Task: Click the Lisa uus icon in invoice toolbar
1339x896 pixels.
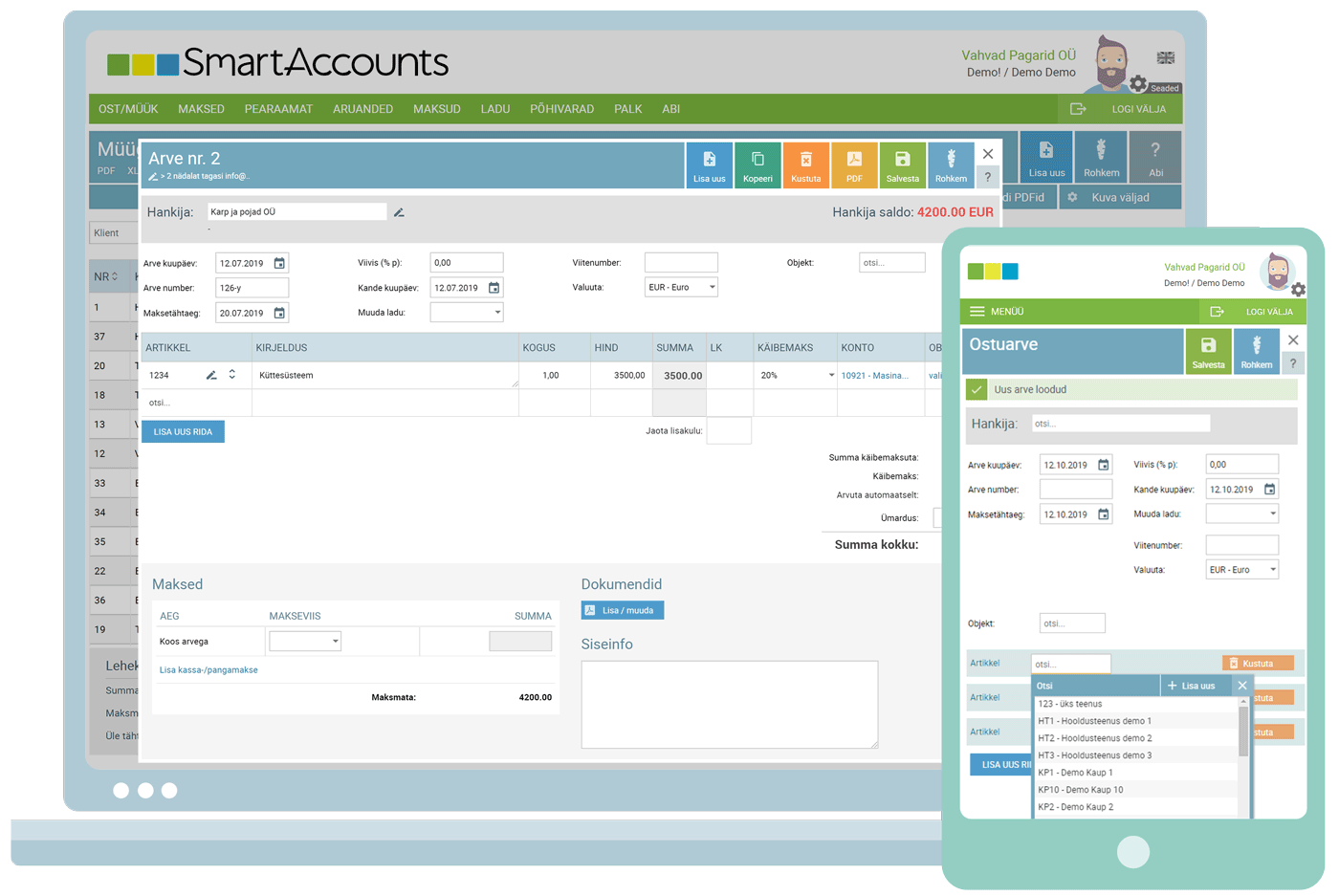Action: (709, 164)
